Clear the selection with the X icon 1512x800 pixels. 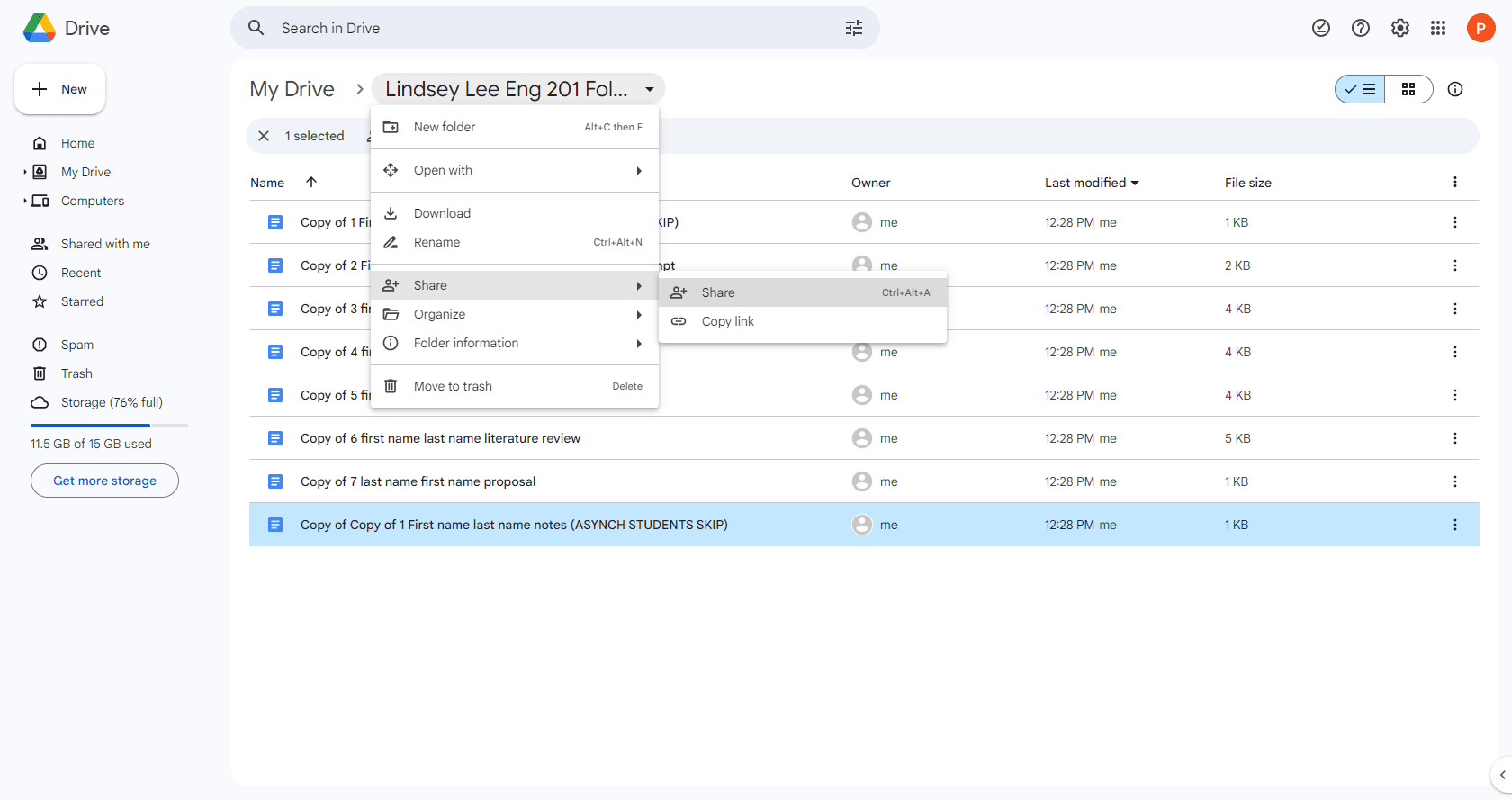264,136
